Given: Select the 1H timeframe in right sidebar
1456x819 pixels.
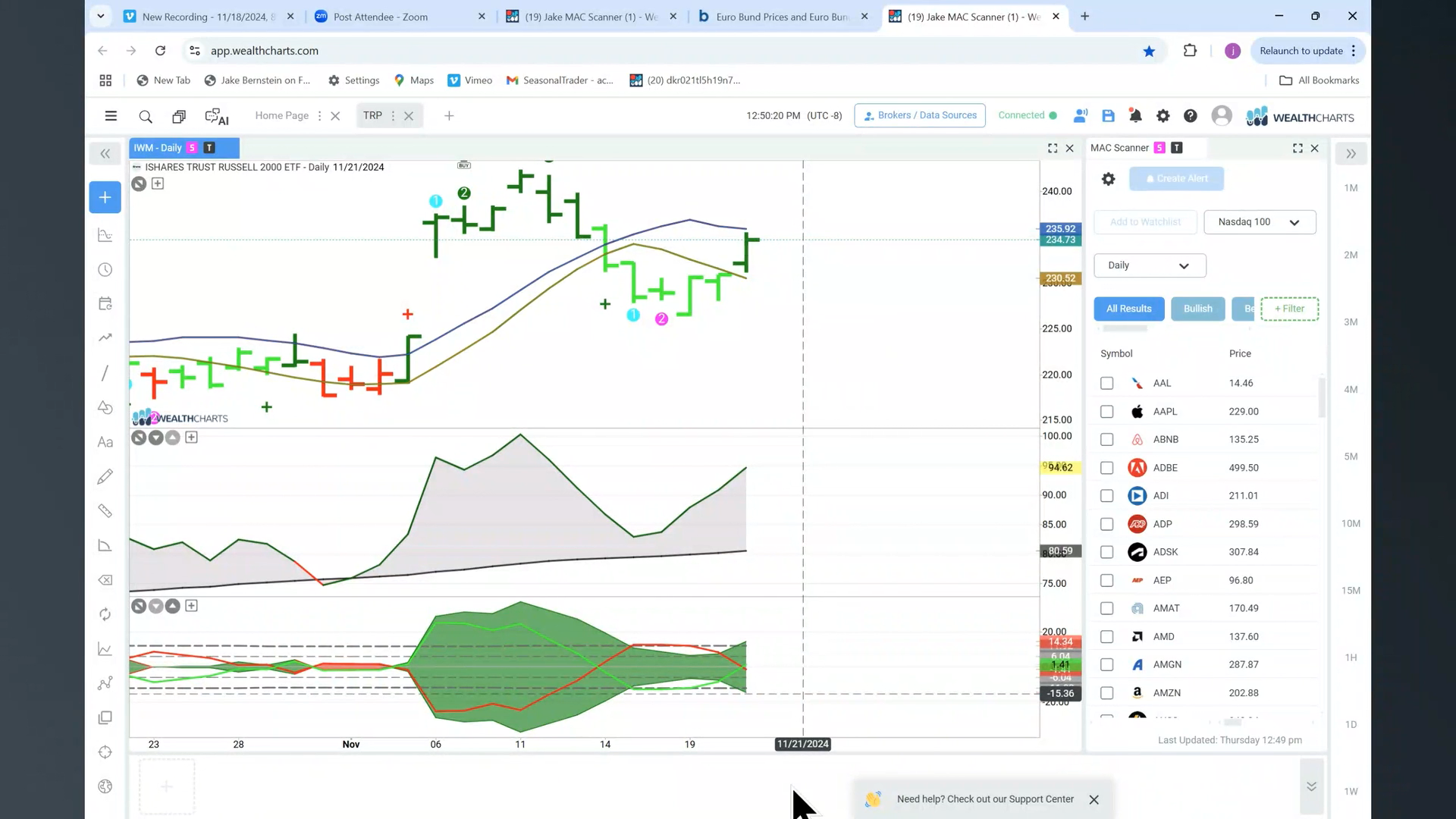Looking at the screenshot, I should [x=1351, y=658].
